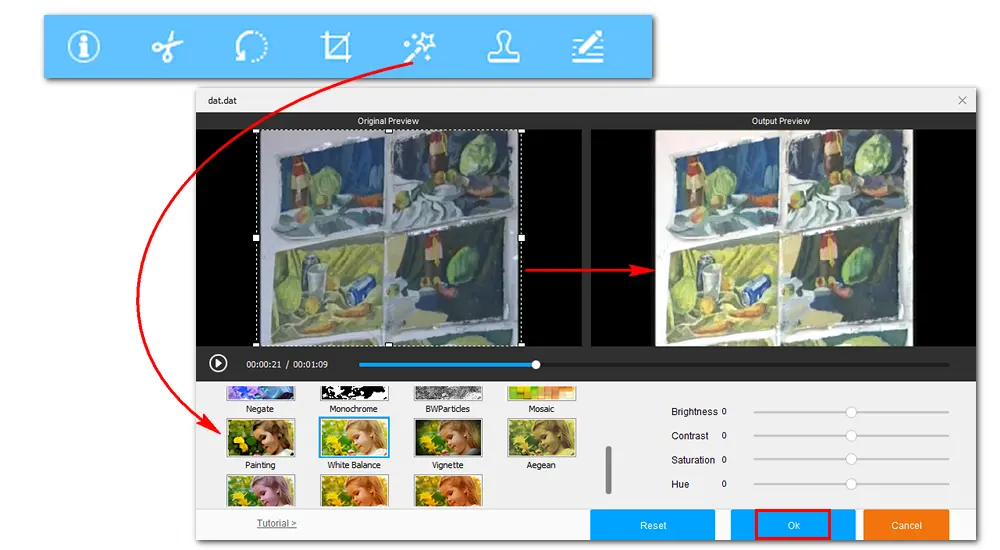Close the dat.dat effects window
Image resolution: width=1000 pixels, height=550 pixels.
click(962, 100)
